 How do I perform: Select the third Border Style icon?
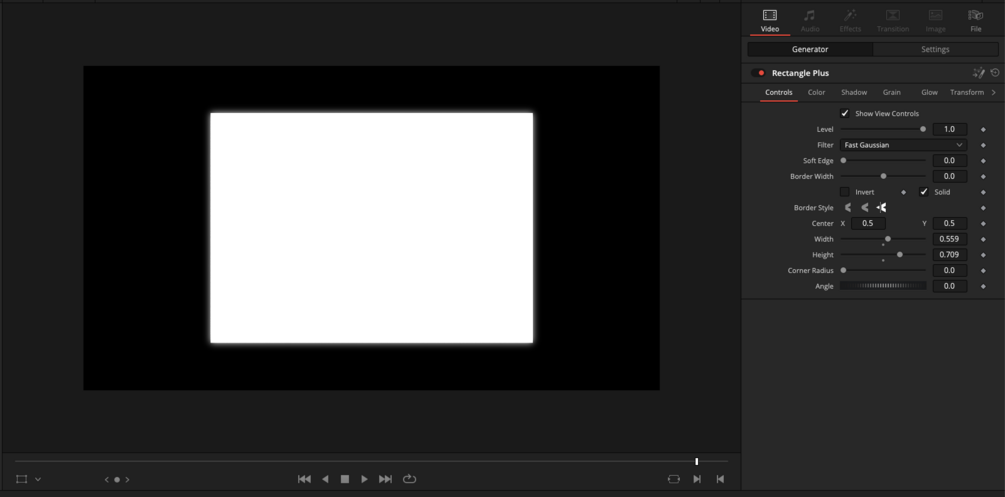(881, 208)
